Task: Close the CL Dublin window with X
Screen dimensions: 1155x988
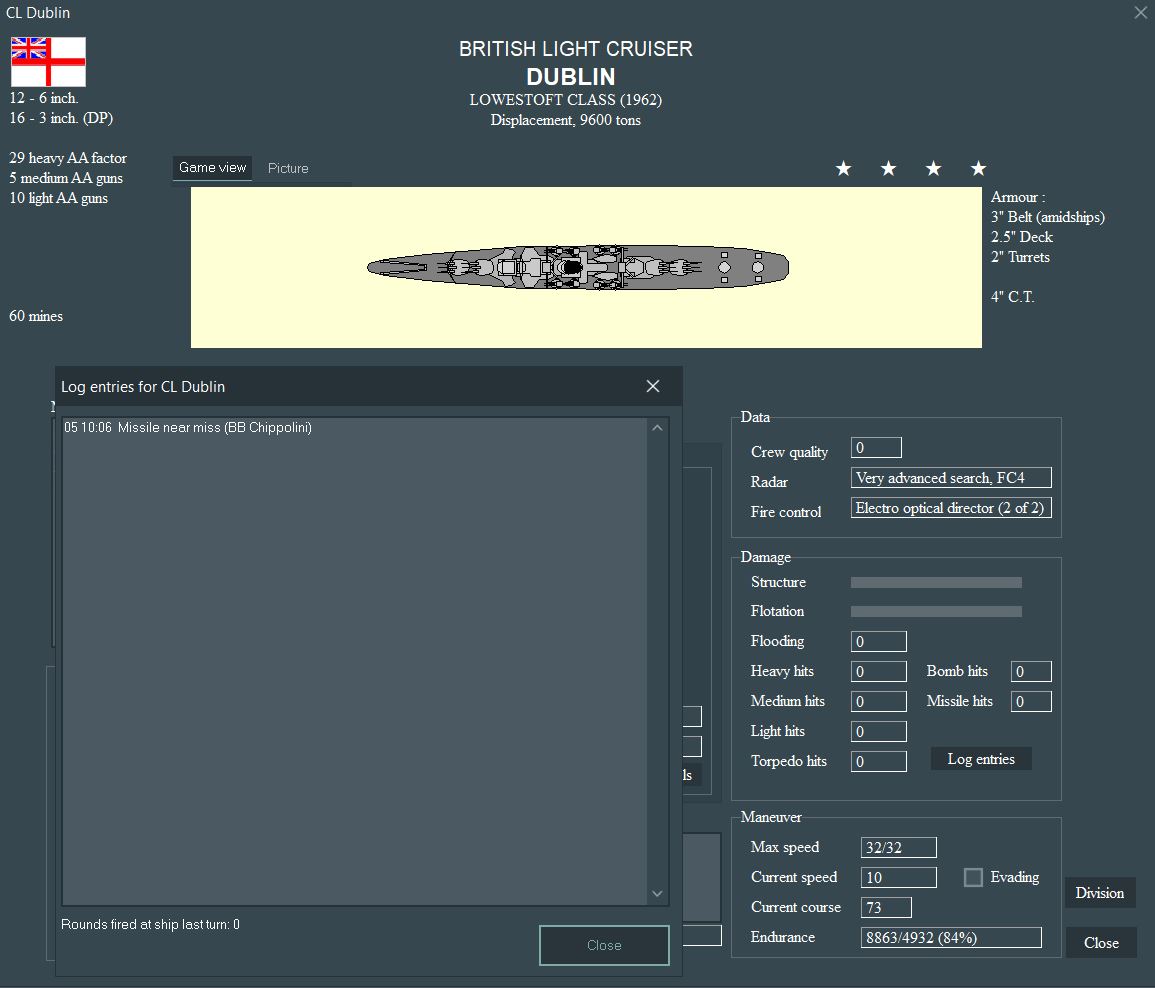Action: [x=1140, y=12]
